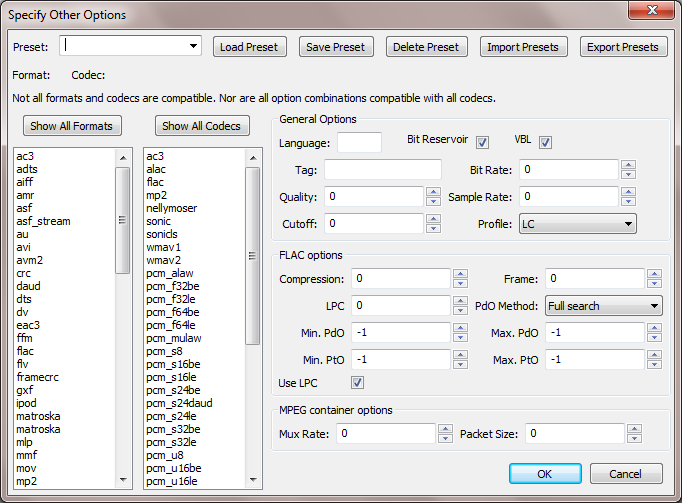Disable the VBL checkbox

[x=545, y=142]
